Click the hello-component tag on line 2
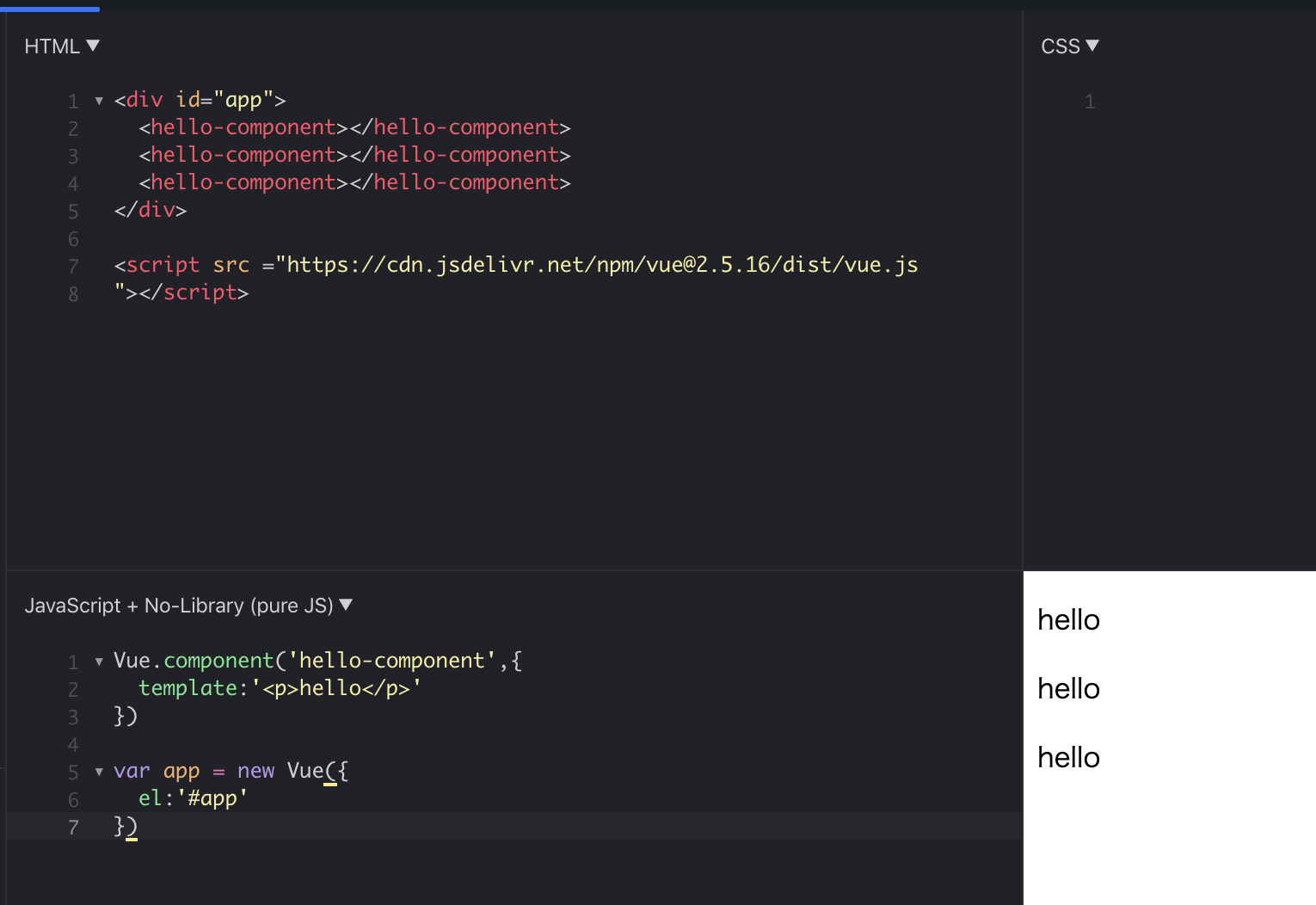This screenshot has width=1316, height=905. click(x=241, y=126)
